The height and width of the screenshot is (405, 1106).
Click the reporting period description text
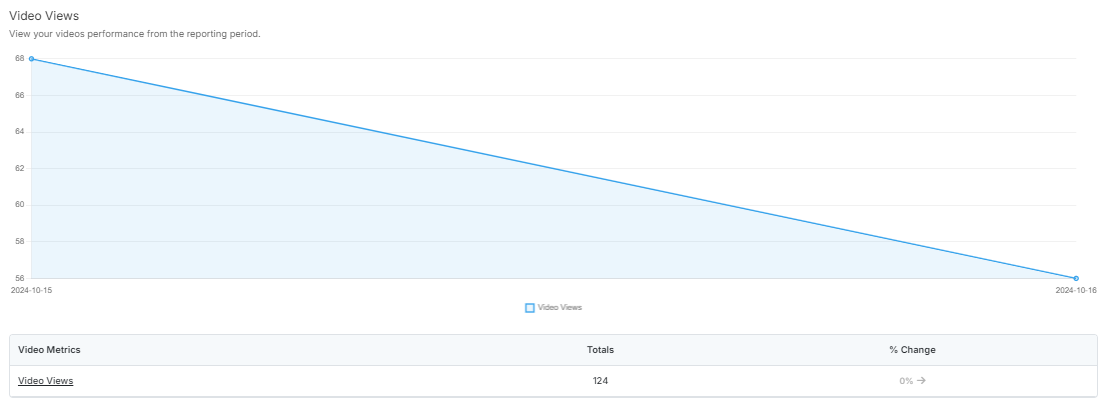pos(135,34)
